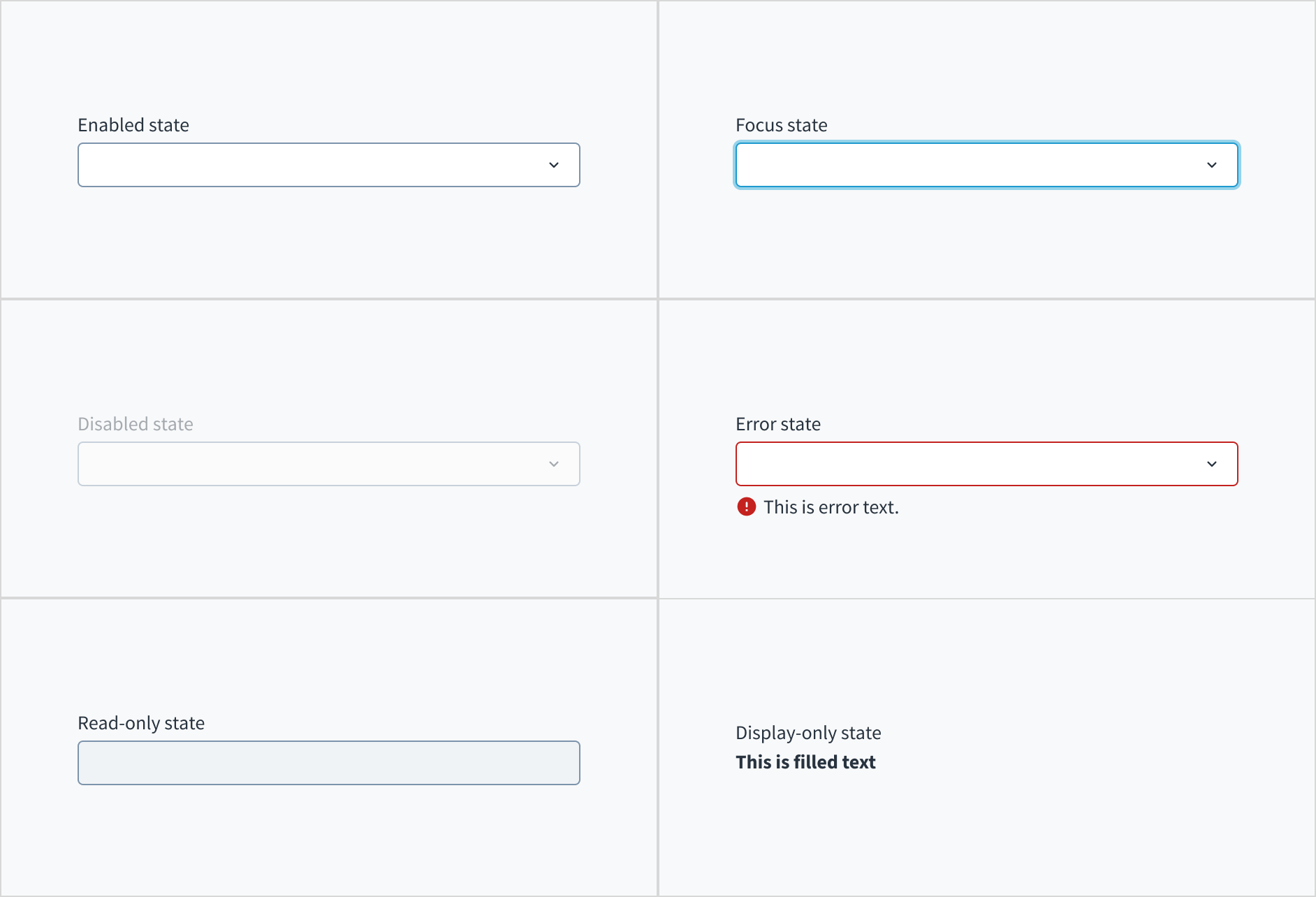Click the 'Error state' label
1316x897 pixels.
(777, 423)
